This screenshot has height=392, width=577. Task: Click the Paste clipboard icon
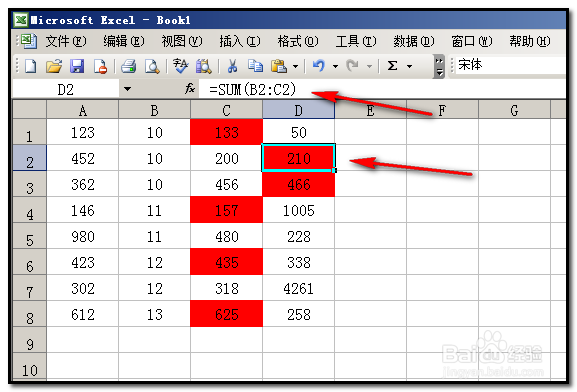point(279,66)
